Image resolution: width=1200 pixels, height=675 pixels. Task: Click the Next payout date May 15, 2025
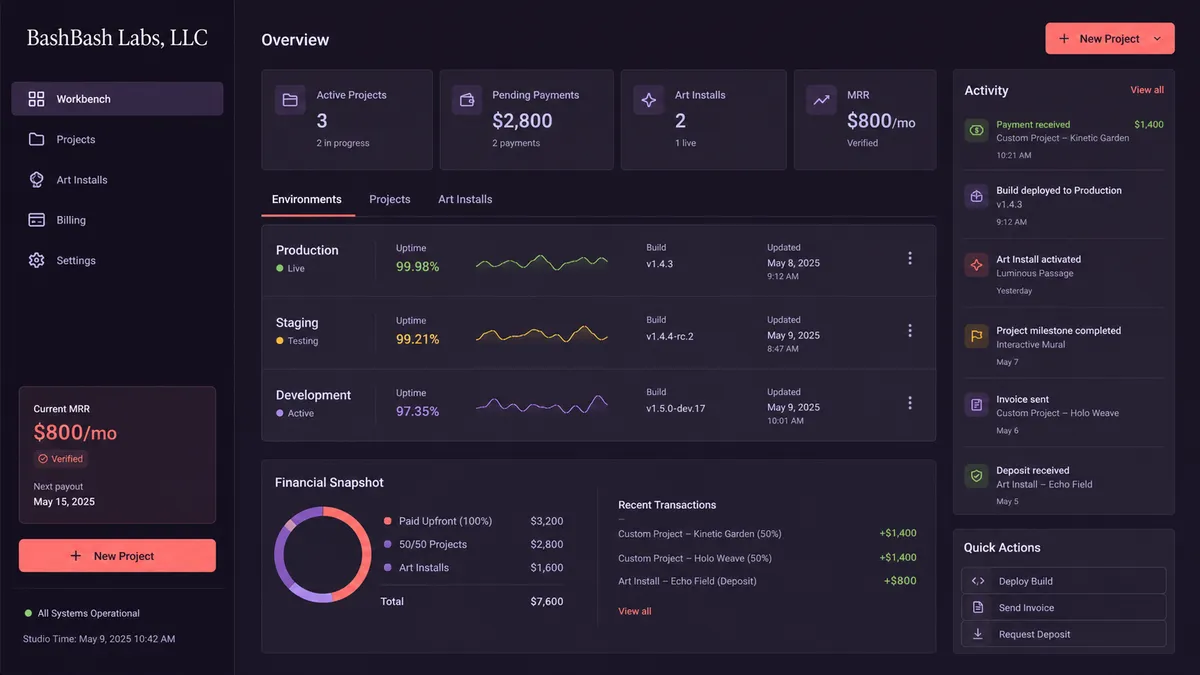[64, 502]
